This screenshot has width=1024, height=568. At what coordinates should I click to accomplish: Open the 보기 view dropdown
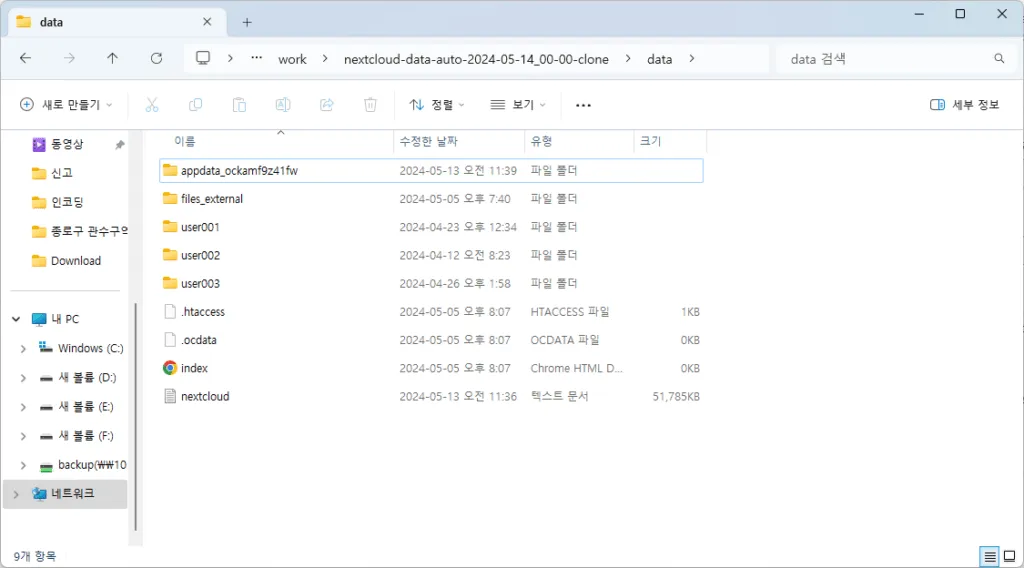click(518, 104)
